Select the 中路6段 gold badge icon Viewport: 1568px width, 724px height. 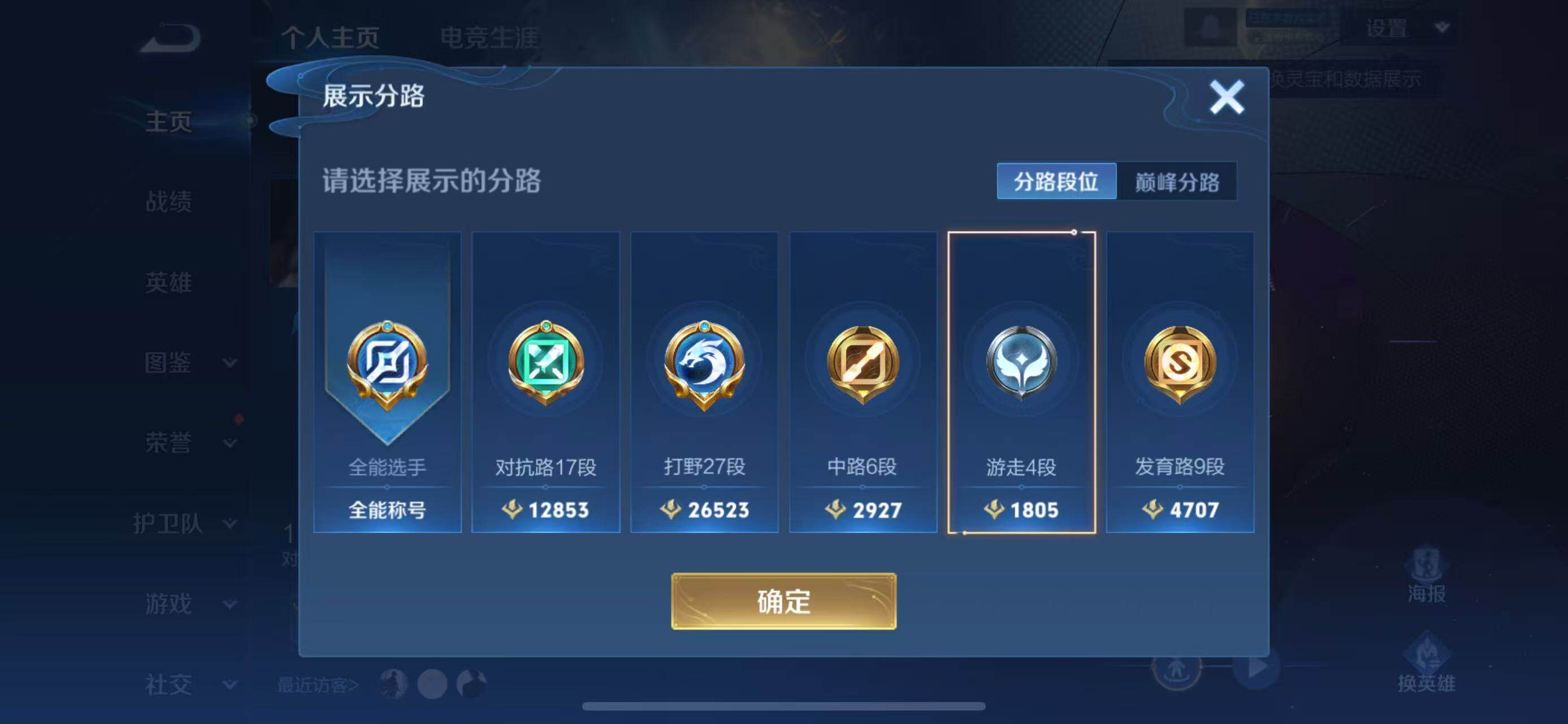(x=863, y=364)
